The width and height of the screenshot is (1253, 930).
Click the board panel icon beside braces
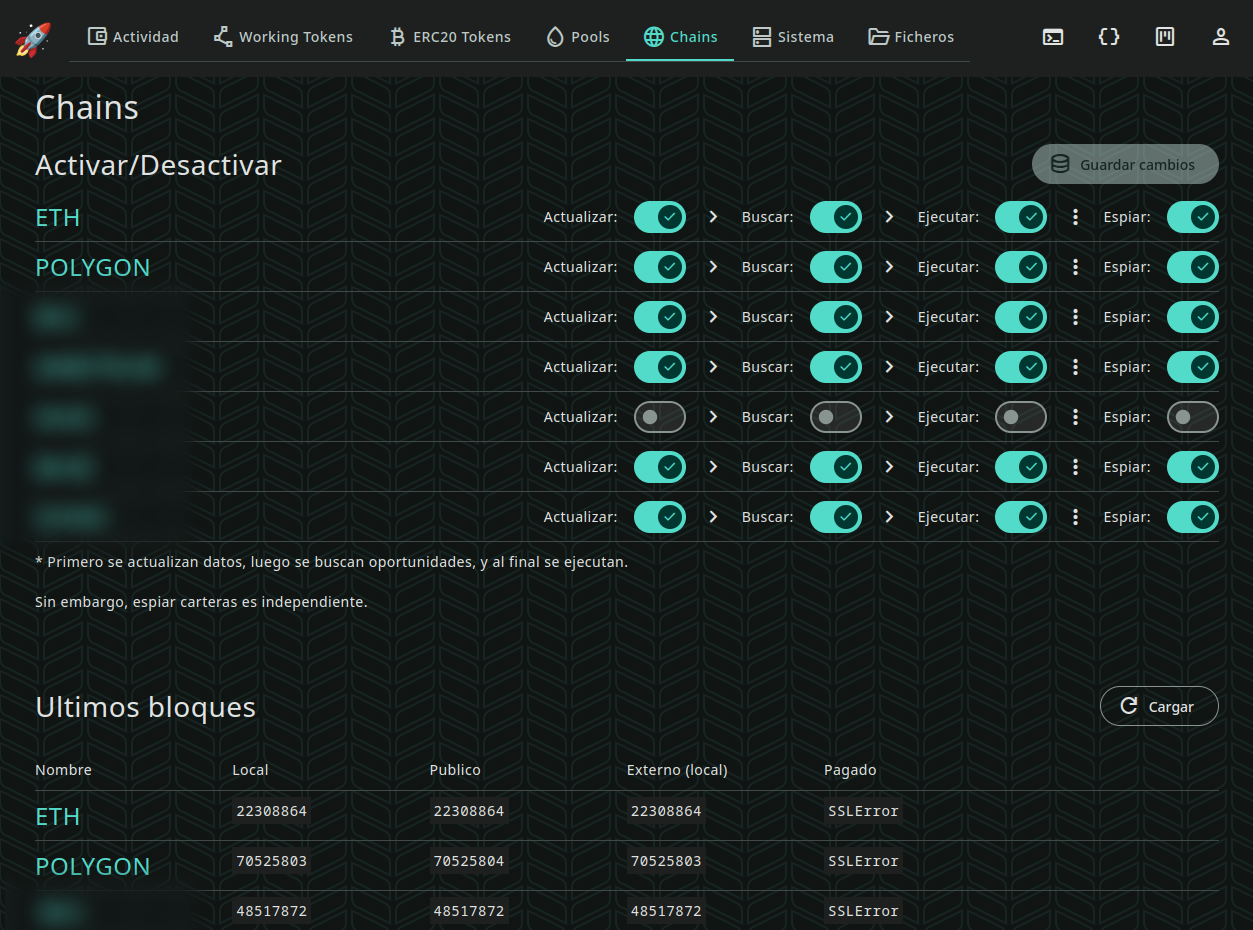pyautogui.click(x=1165, y=37)
